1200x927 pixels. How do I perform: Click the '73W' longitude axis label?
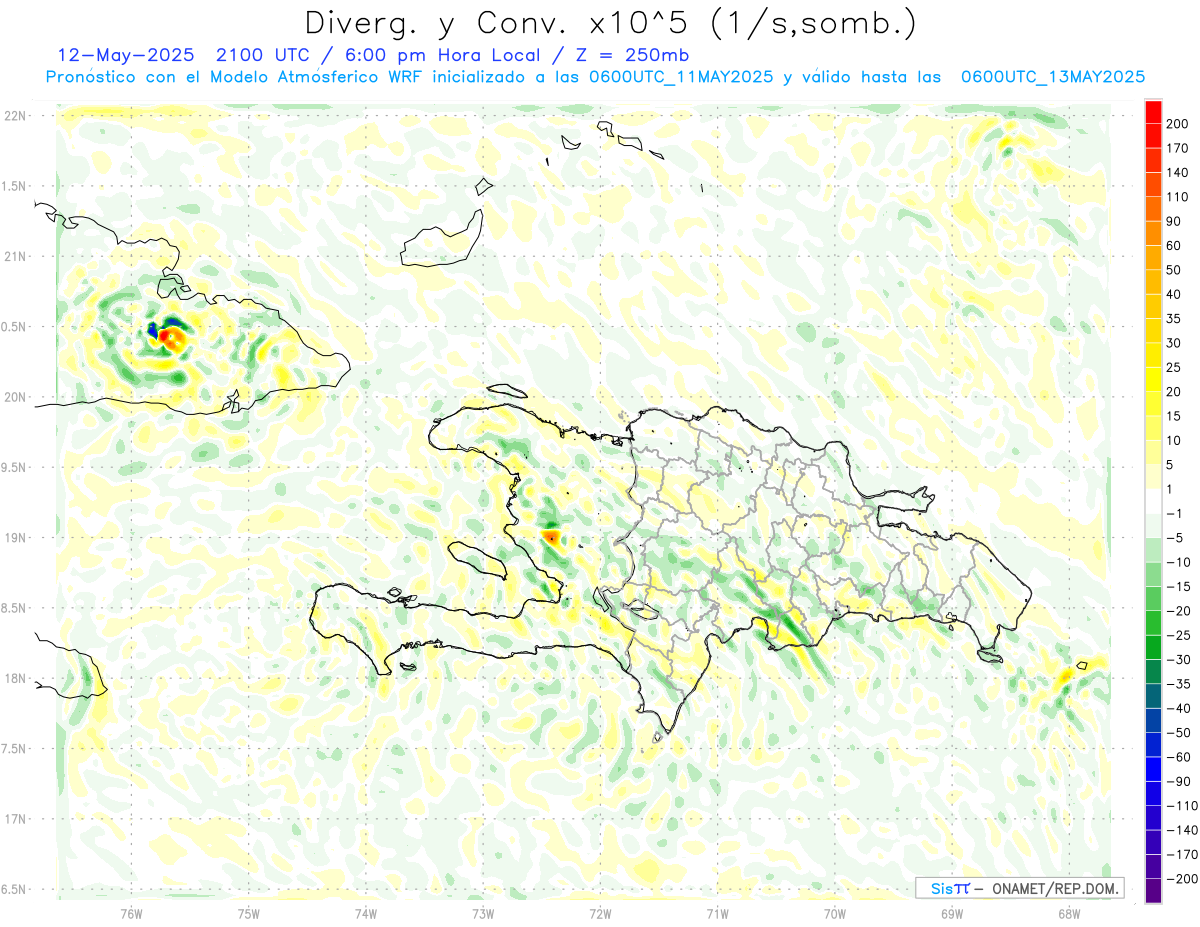pyautogui.click(x=483, y=912)
